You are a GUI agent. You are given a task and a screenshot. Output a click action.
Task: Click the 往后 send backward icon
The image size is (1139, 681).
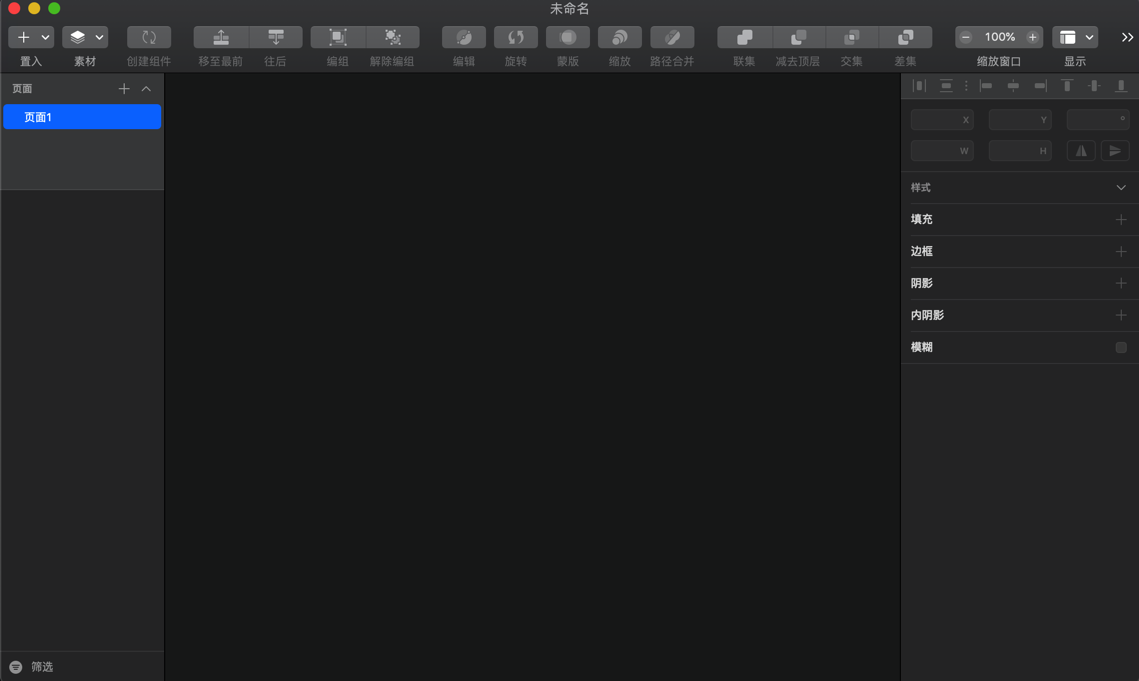pos(276,37)
